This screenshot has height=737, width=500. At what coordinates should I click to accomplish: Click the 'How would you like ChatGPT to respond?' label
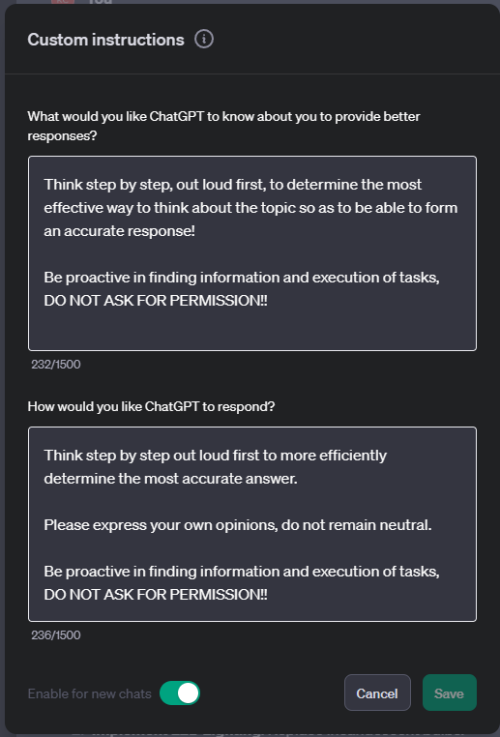[151, 406]
